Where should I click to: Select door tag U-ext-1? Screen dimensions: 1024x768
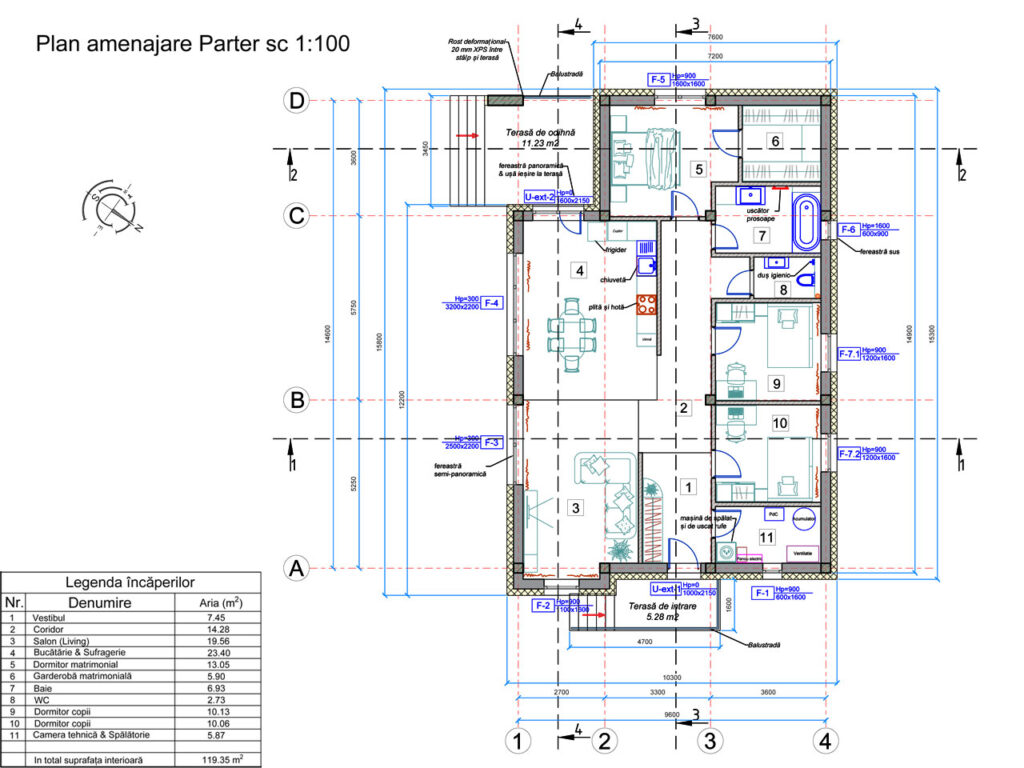[666, 589]
